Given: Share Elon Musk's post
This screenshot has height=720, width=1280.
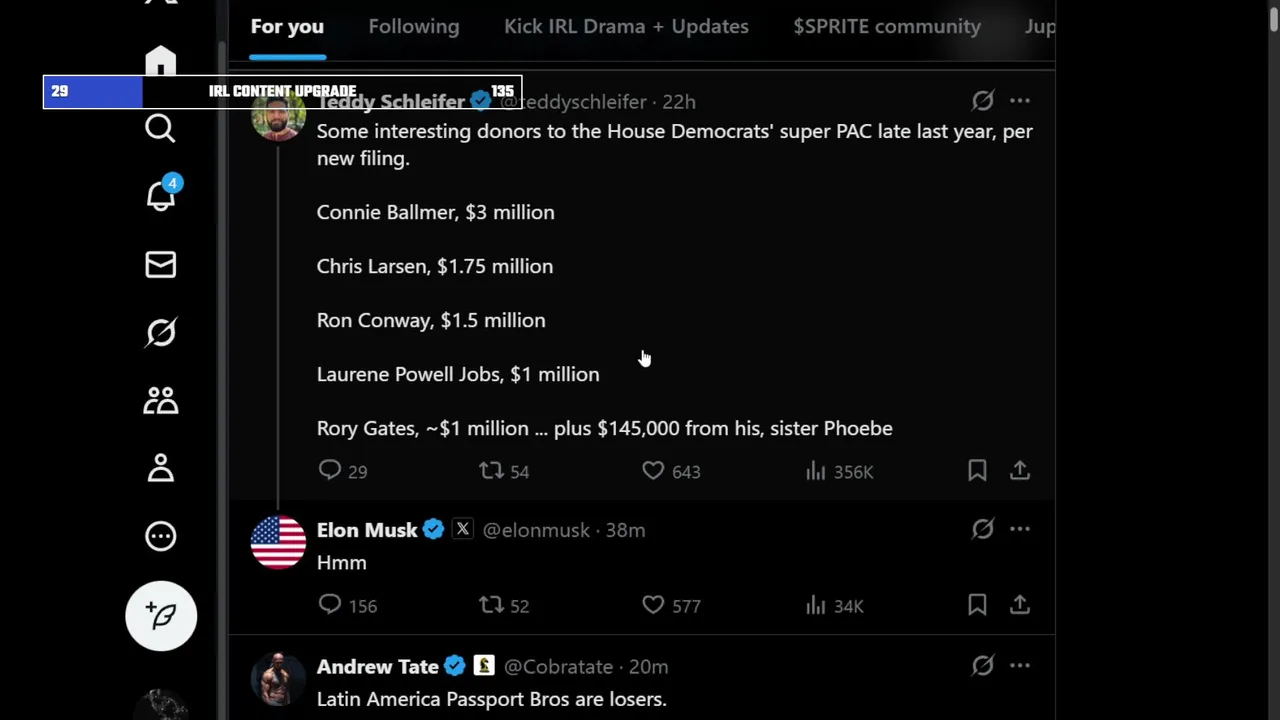Looking at the screenshot, I should [1019, 604].
